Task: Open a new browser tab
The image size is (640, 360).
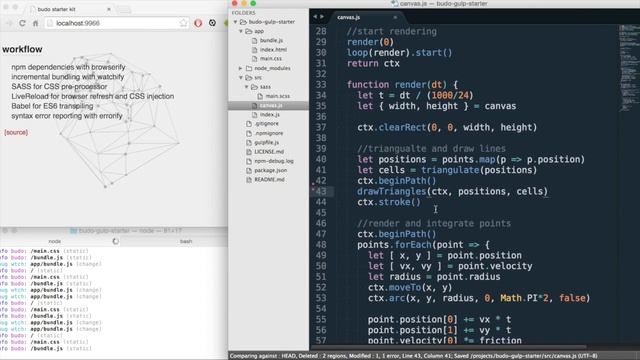Action: point(124,9)
